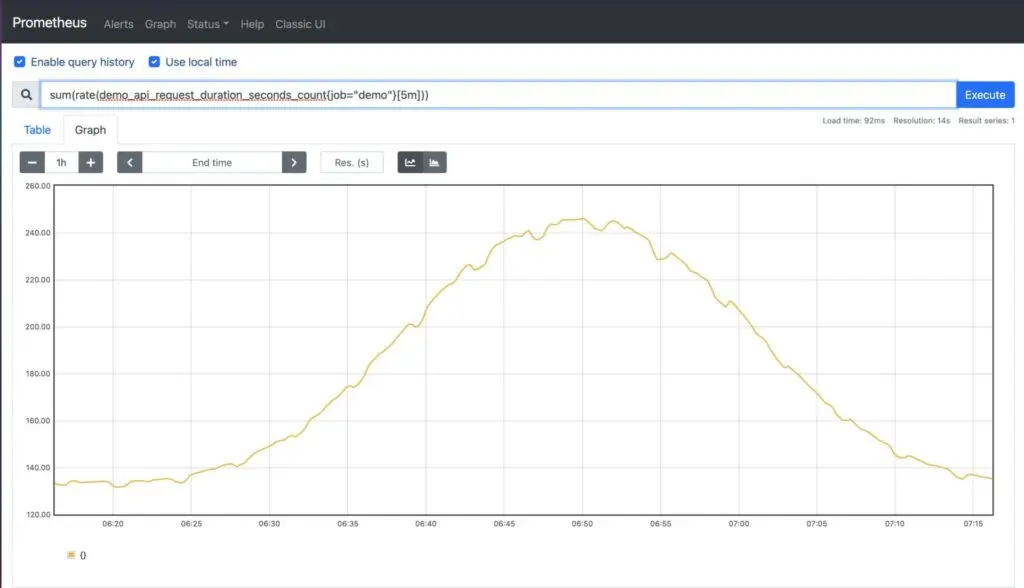Open the Graph page in navbar
The height and width of the screenshot is (588, 1024).
point(160,24)
